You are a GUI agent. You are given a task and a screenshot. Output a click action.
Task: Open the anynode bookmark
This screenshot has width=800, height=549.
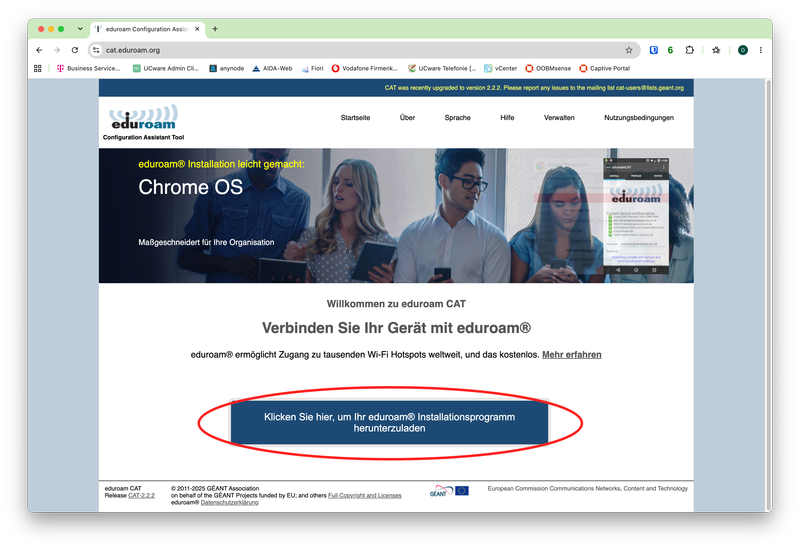(227, 68)
